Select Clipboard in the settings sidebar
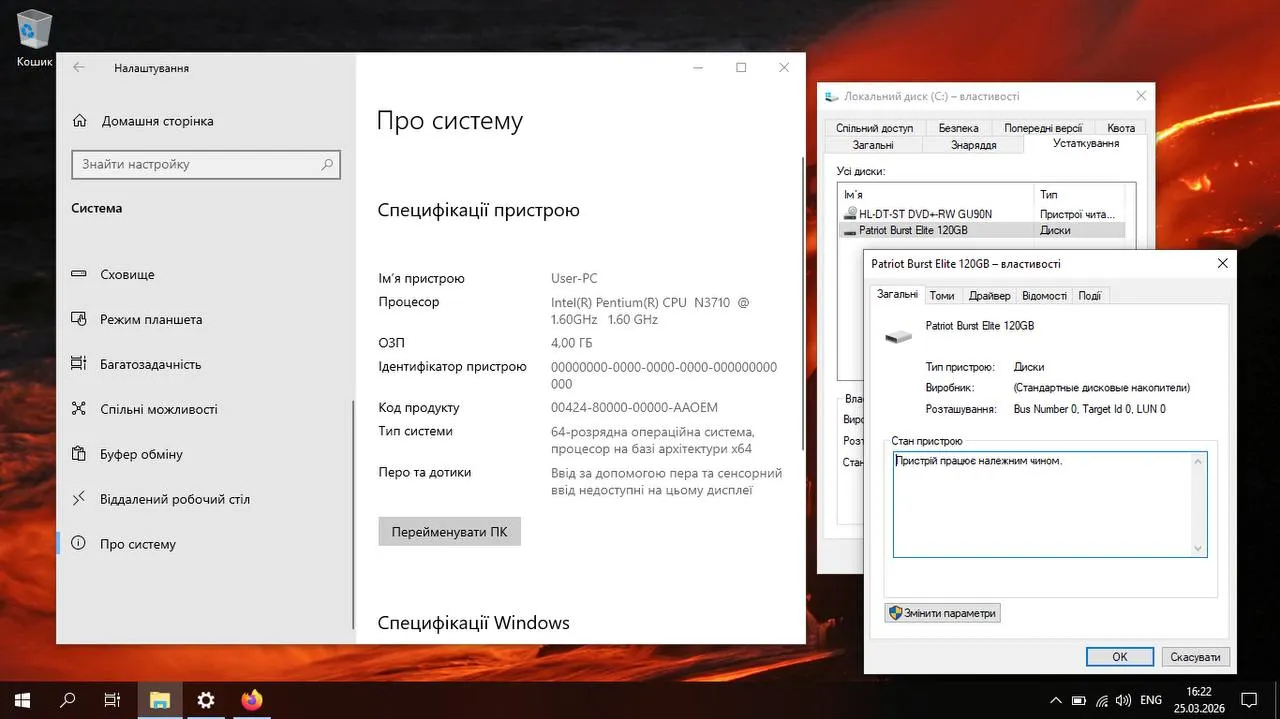The image size is (1280, 719). click(205, 454)
